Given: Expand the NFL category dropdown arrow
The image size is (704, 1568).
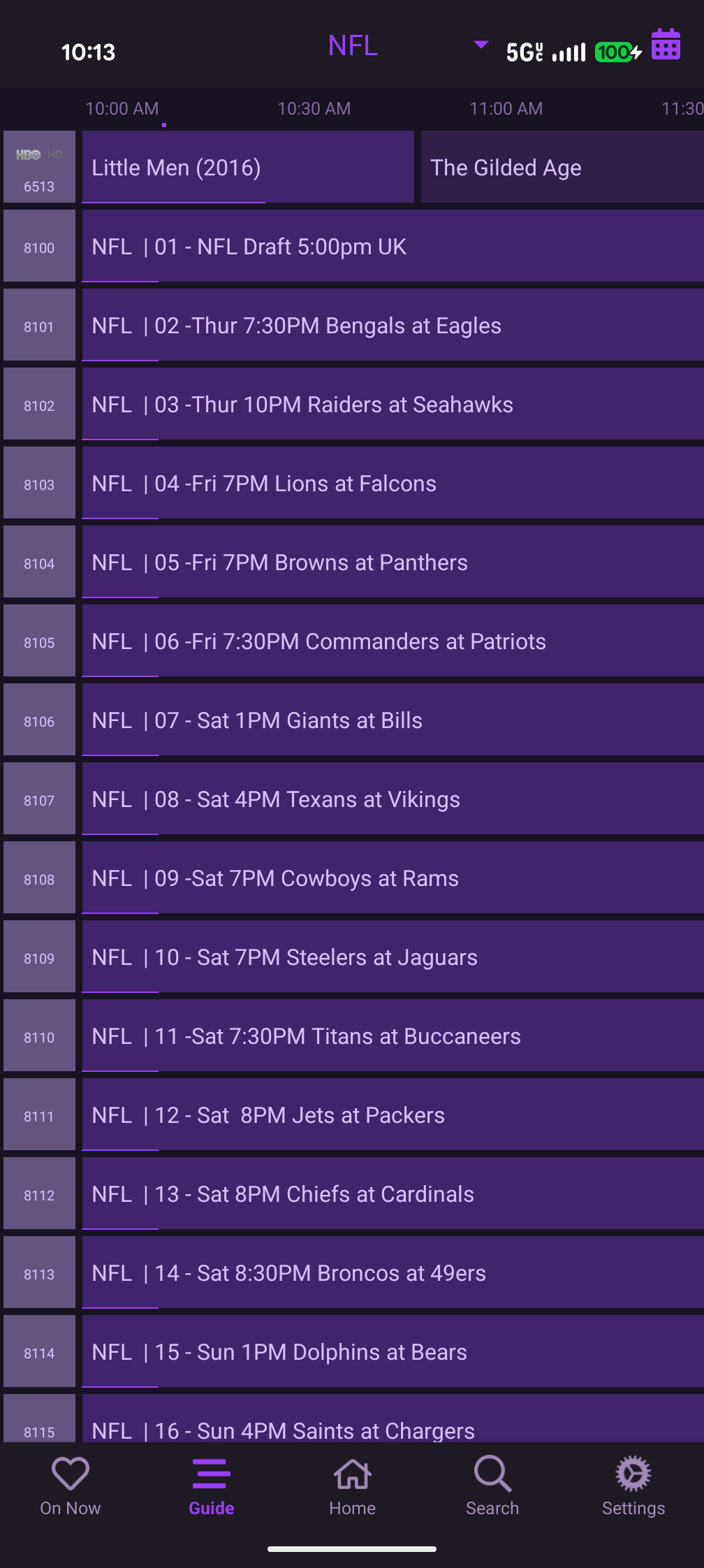Looking at the screenshot, I should (x=481, y=45).
